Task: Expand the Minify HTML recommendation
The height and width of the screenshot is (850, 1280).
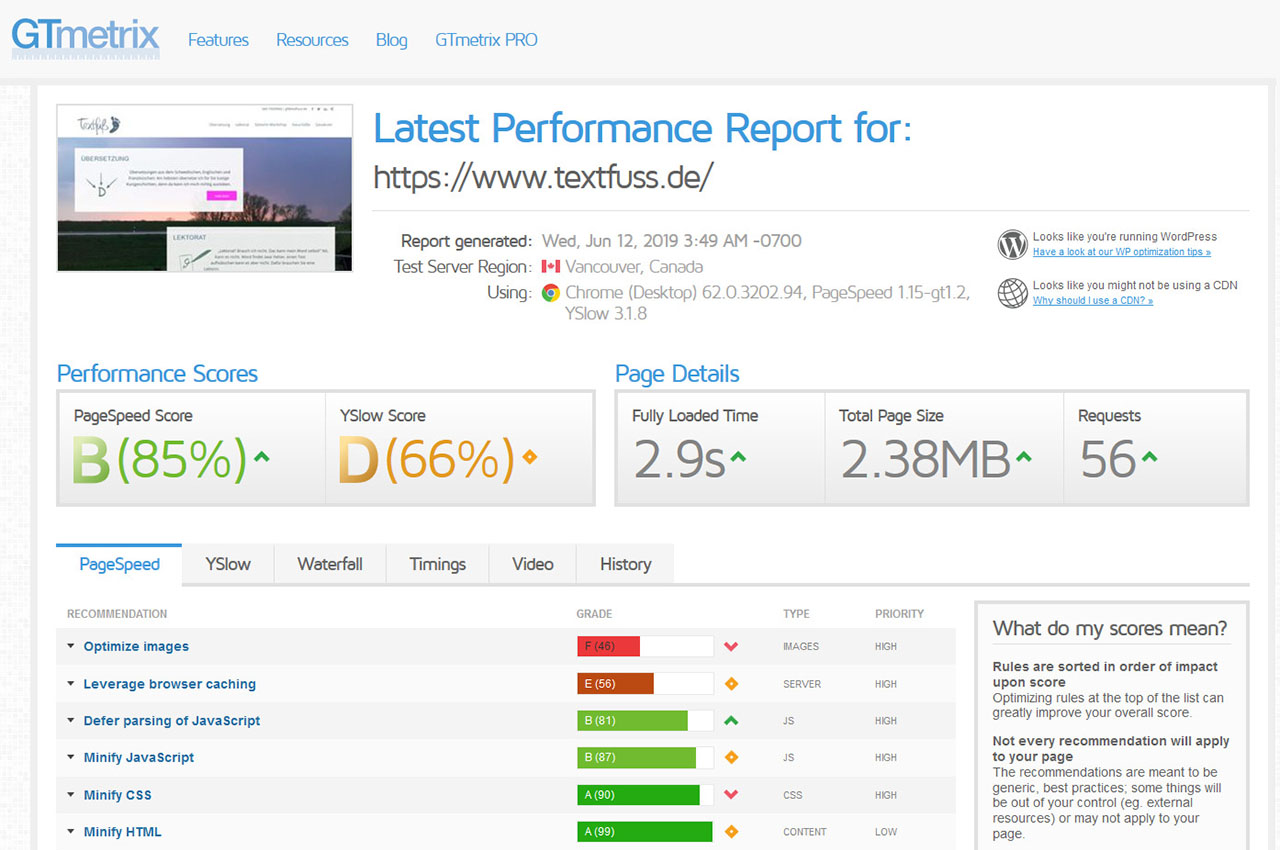Action: click(x=122, y=832)
